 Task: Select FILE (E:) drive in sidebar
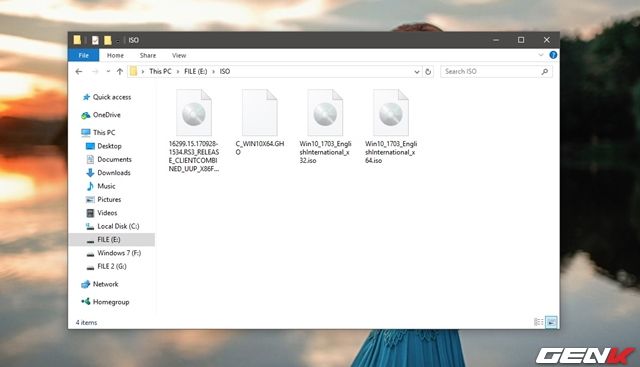[112, 240]
